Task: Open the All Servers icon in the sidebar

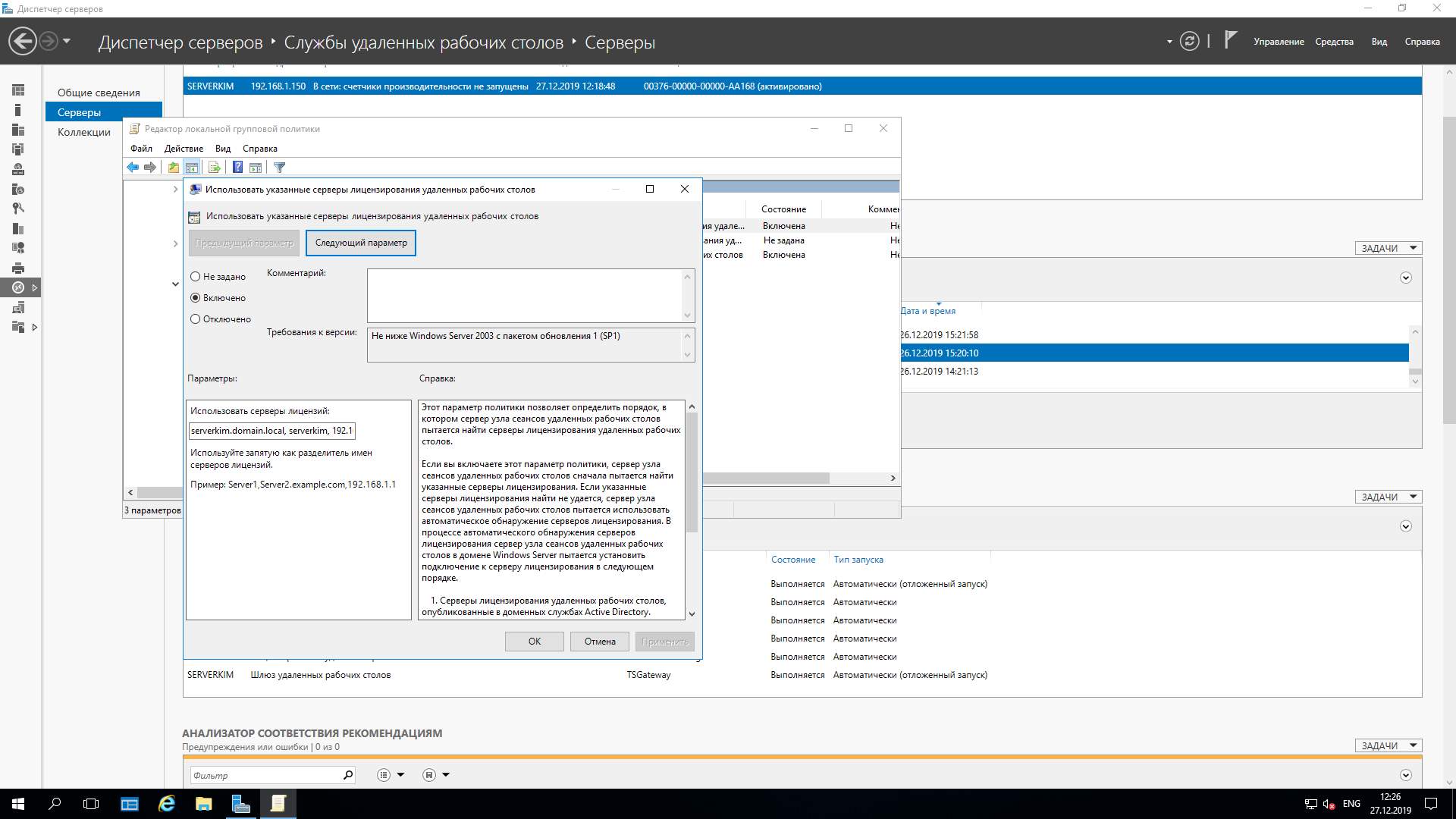Action: tap(18, 130)
